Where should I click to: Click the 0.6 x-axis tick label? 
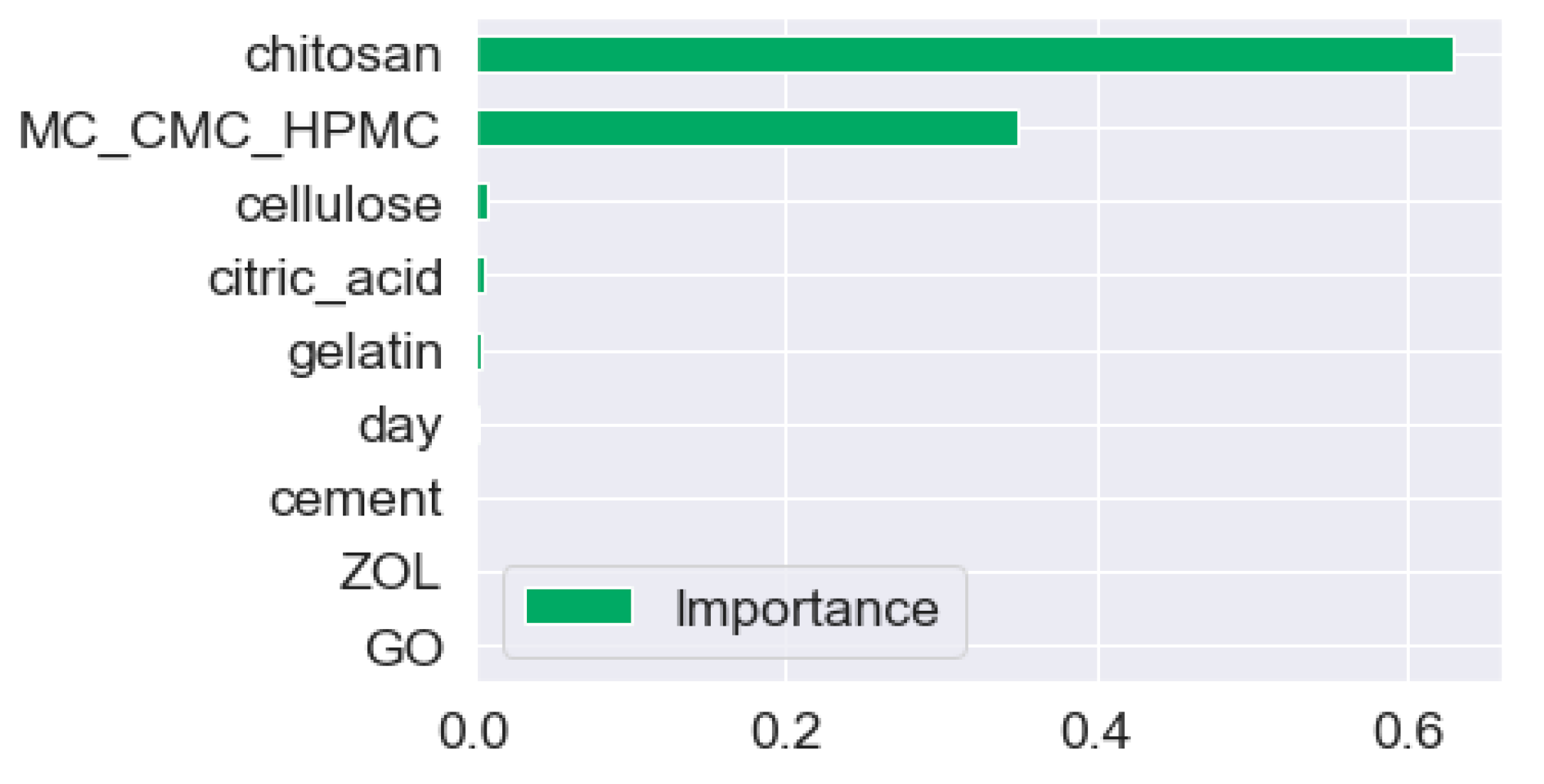point(1408,731)
